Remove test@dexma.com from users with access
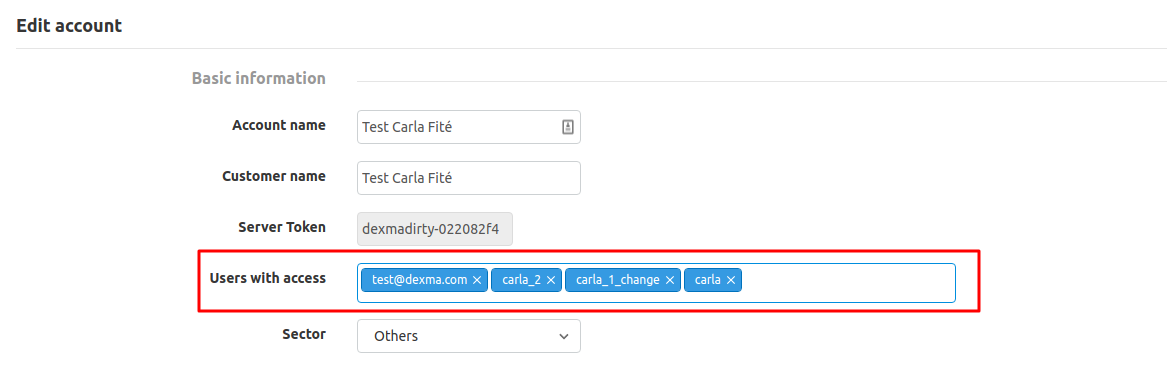This screenshot has height=367, width=1167. click(477, 280)
